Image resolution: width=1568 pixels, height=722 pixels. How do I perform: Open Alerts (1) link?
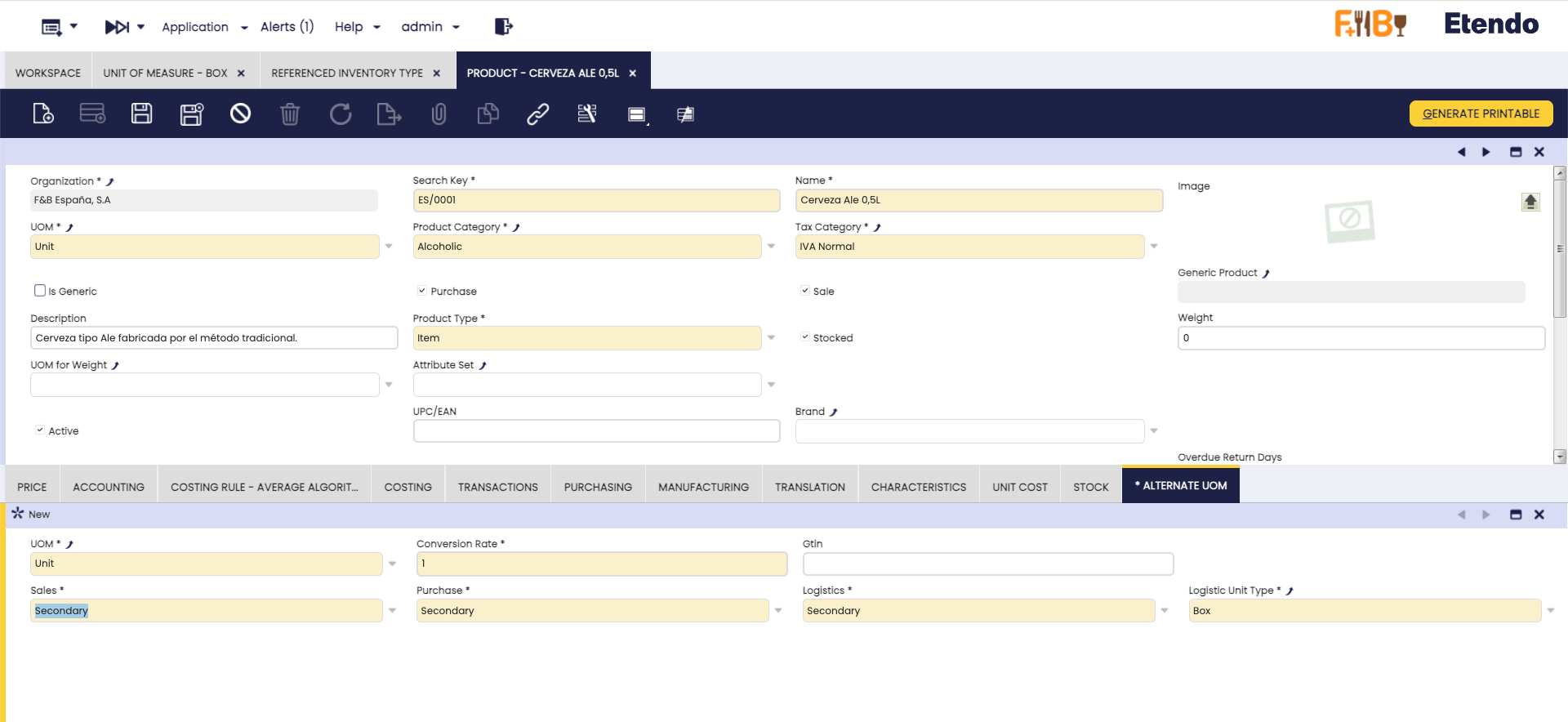pyautogui.click(x=287, y=27)
